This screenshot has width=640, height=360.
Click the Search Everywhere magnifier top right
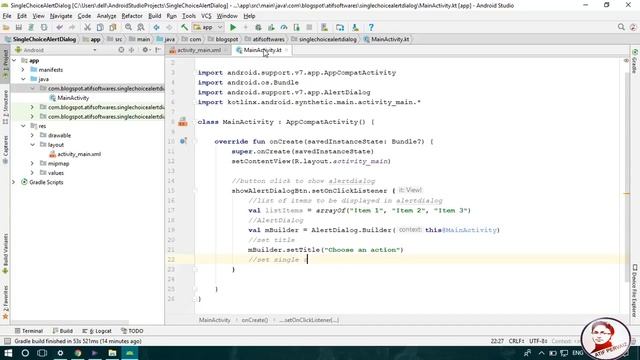tap(621, 27)
